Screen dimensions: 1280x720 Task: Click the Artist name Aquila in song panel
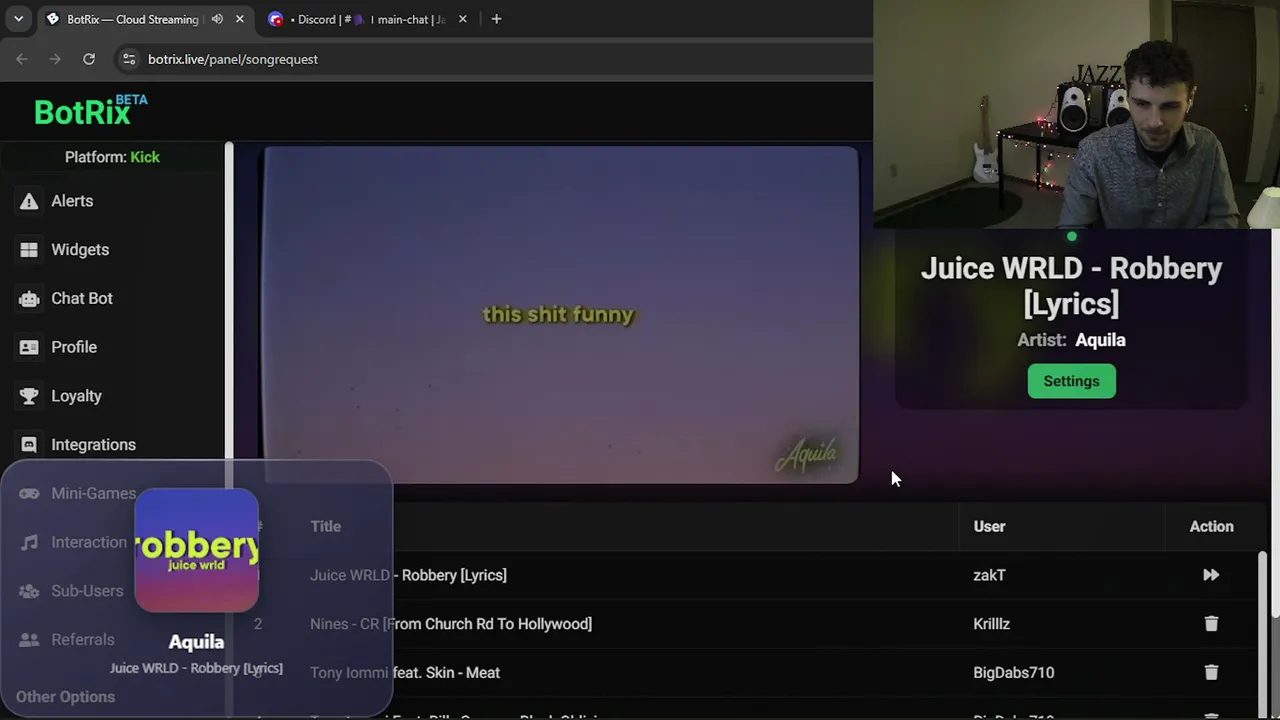coord(1100,340)
